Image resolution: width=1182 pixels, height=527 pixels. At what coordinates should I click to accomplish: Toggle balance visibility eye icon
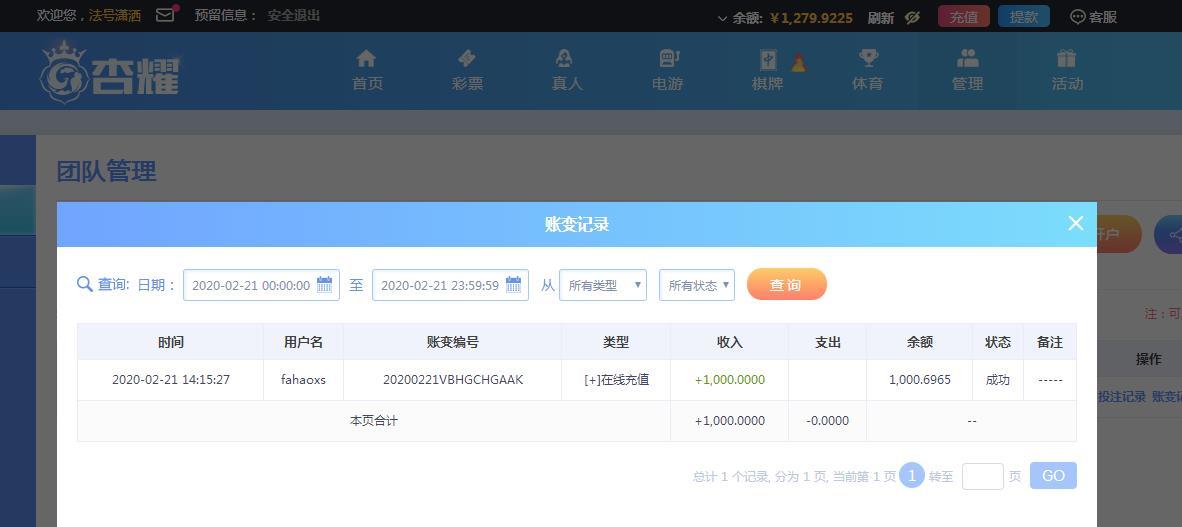[912, 17]
